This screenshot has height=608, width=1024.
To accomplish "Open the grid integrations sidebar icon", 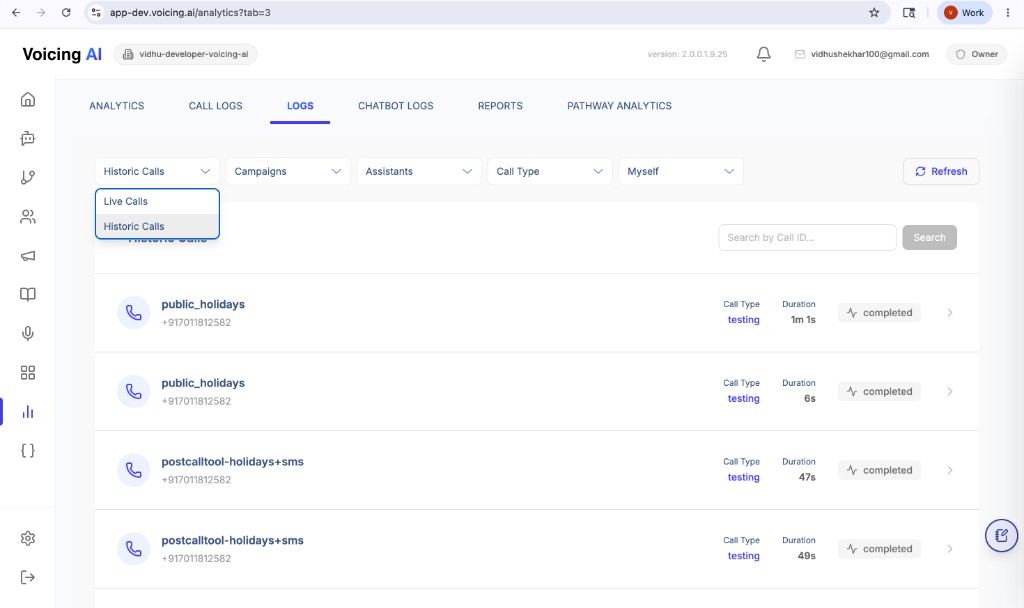I will (27, 372).
